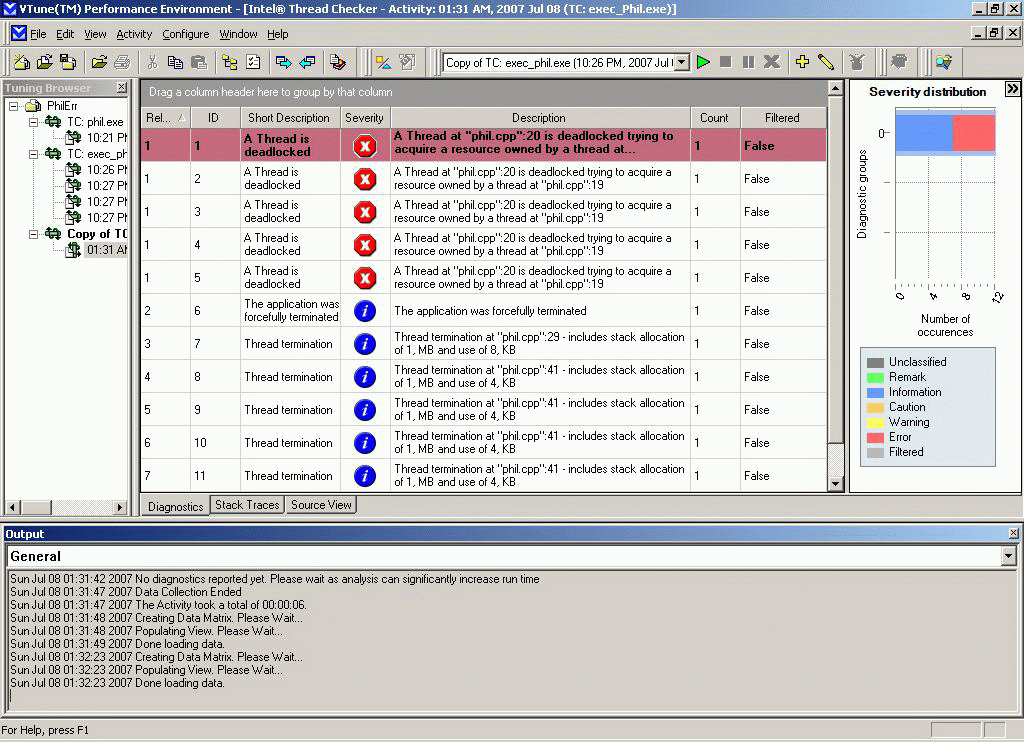Click the grayed-out icon right of the pencil
Screen dimensions: 1024x742
coord(857,62)
